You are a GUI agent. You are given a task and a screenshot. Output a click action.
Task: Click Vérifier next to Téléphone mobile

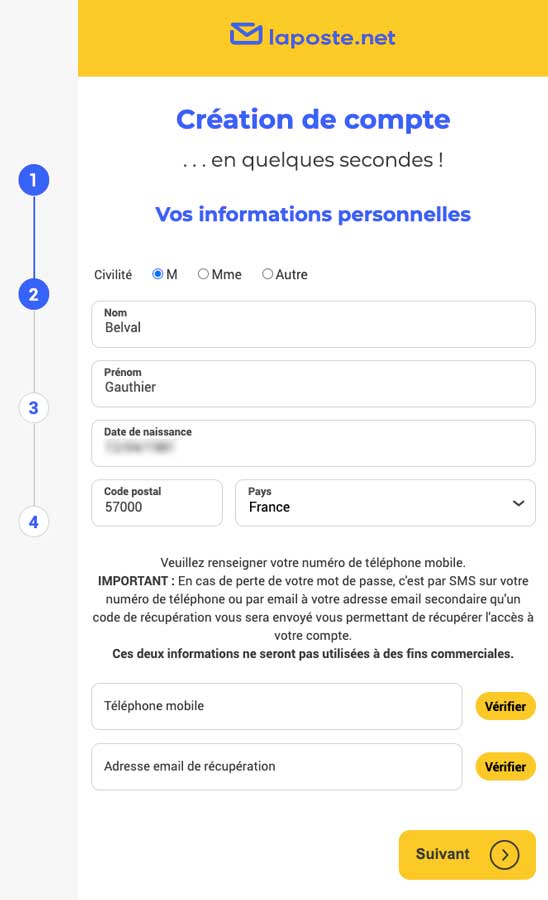(x=506, y=707)
